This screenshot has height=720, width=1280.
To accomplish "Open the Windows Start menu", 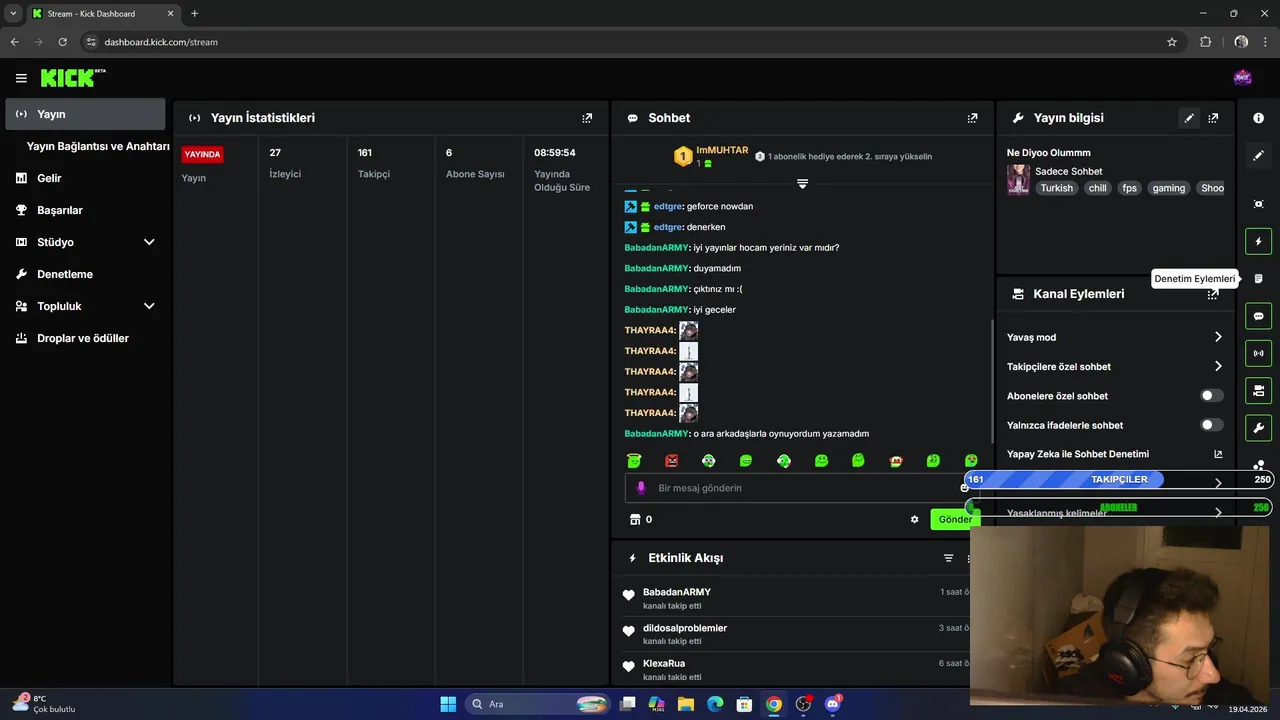I will (x=448, y=704).
